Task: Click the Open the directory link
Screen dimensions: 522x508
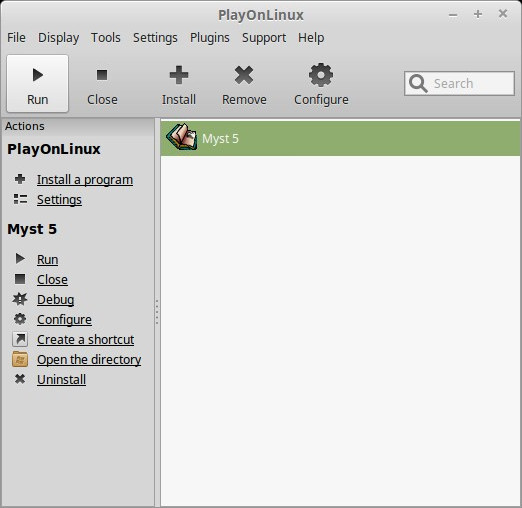Action: click(x=89, y=360)
